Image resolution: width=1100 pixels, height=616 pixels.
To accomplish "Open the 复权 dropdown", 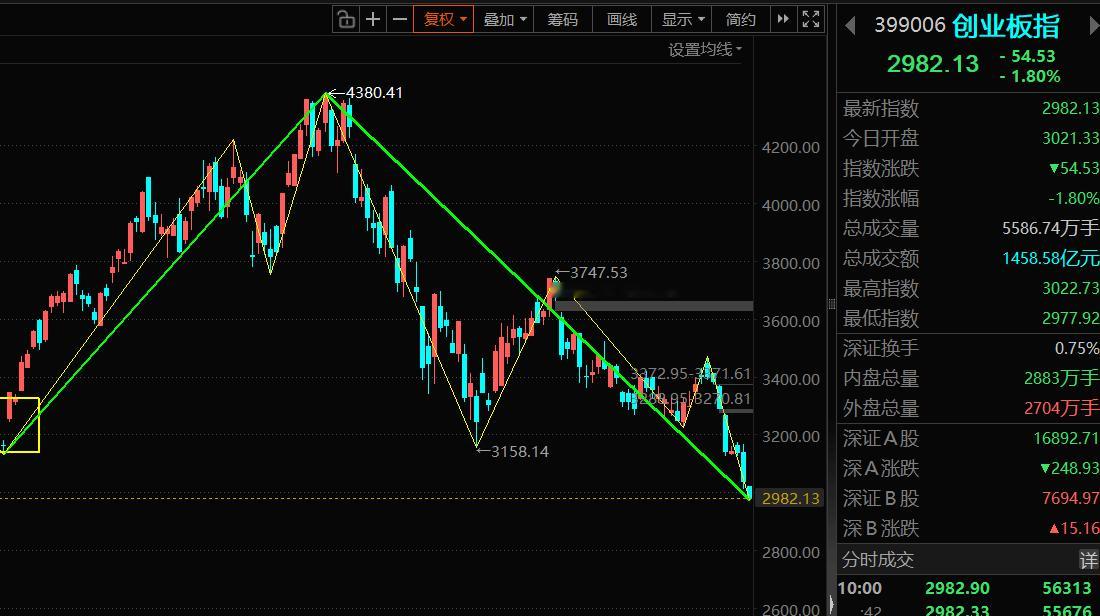I will point(444,19).
